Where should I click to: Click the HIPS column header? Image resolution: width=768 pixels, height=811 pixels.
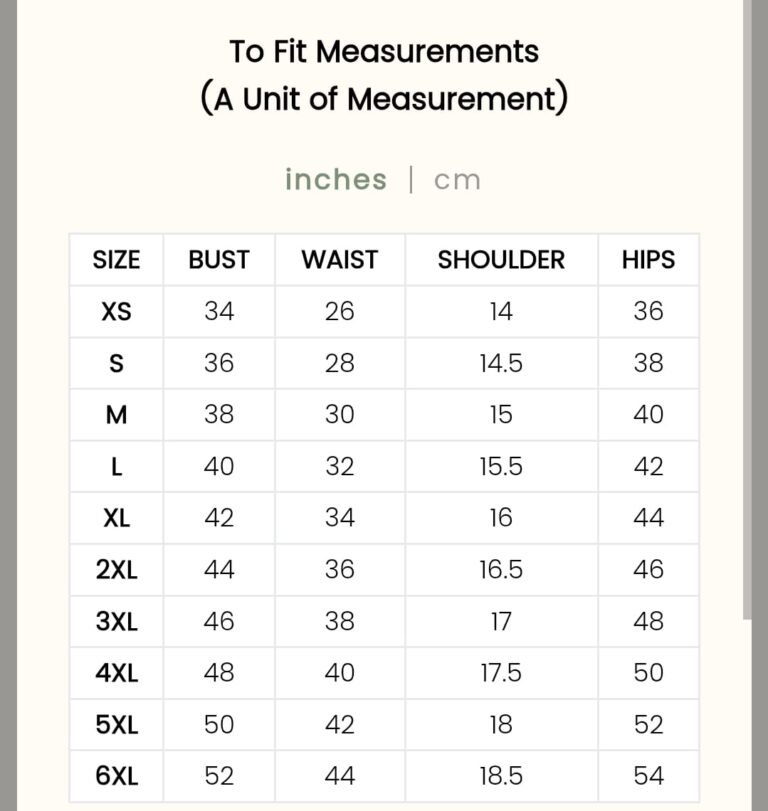click(648, 260)
